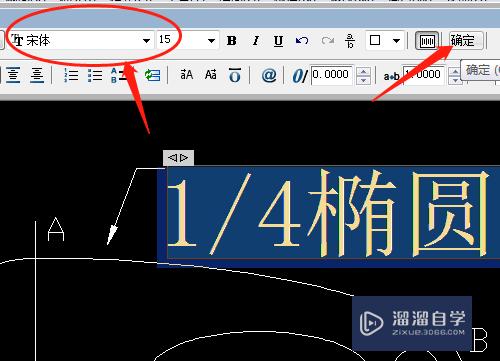Open the text color dropdown
500x361 pixels.
click(x=396, y=41)
